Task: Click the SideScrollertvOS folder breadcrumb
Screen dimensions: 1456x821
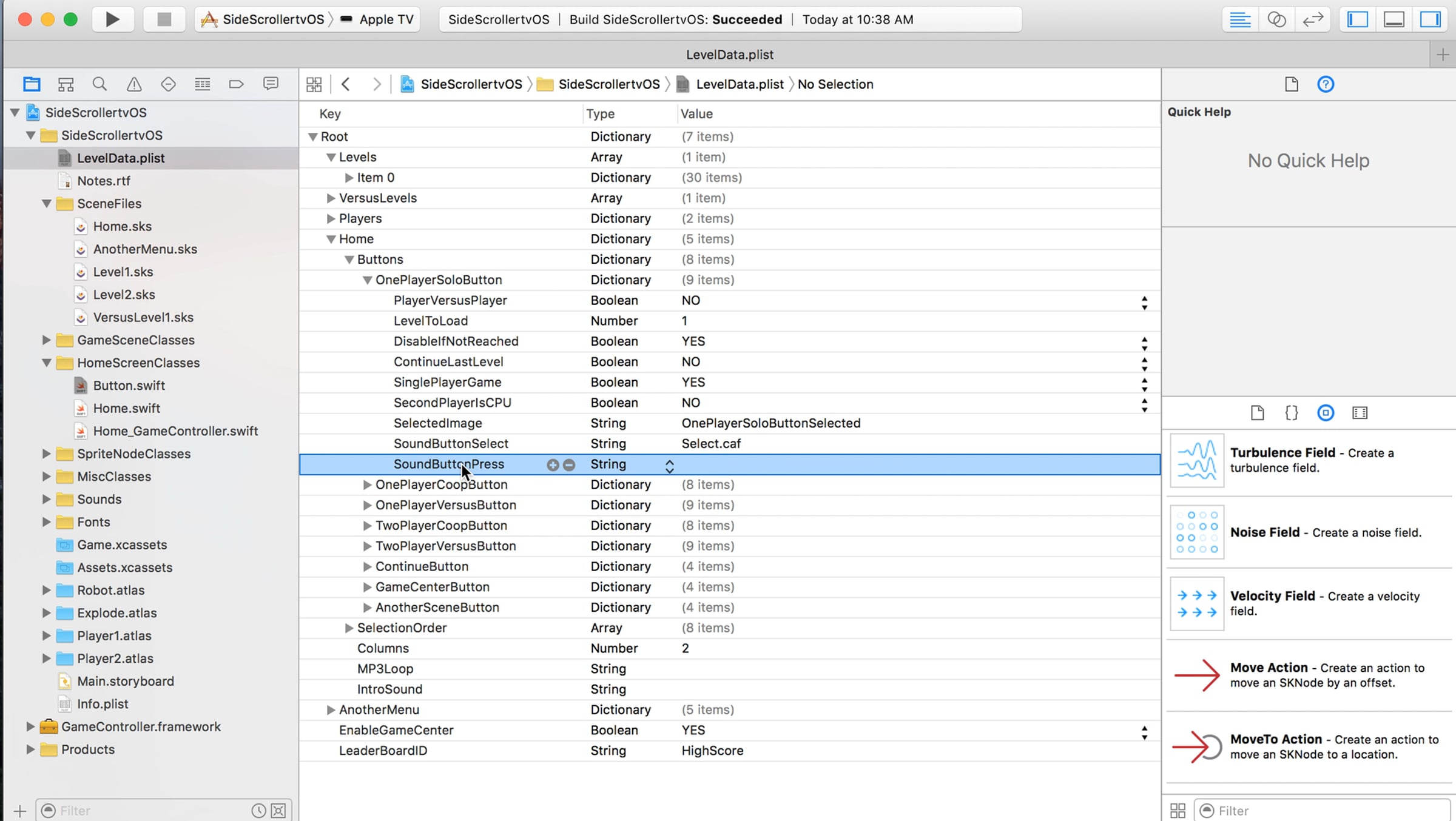Action: pyautogui.click(x=599, y=84)
